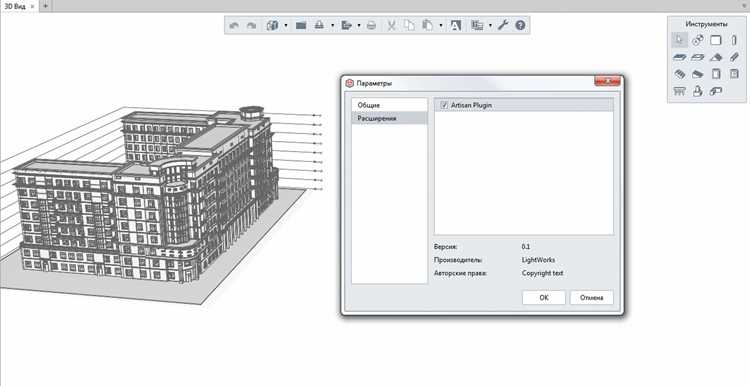Screen dimensions: 750x386
Task: Click the export icon with arrow
Action: click(x=346, y=25)
